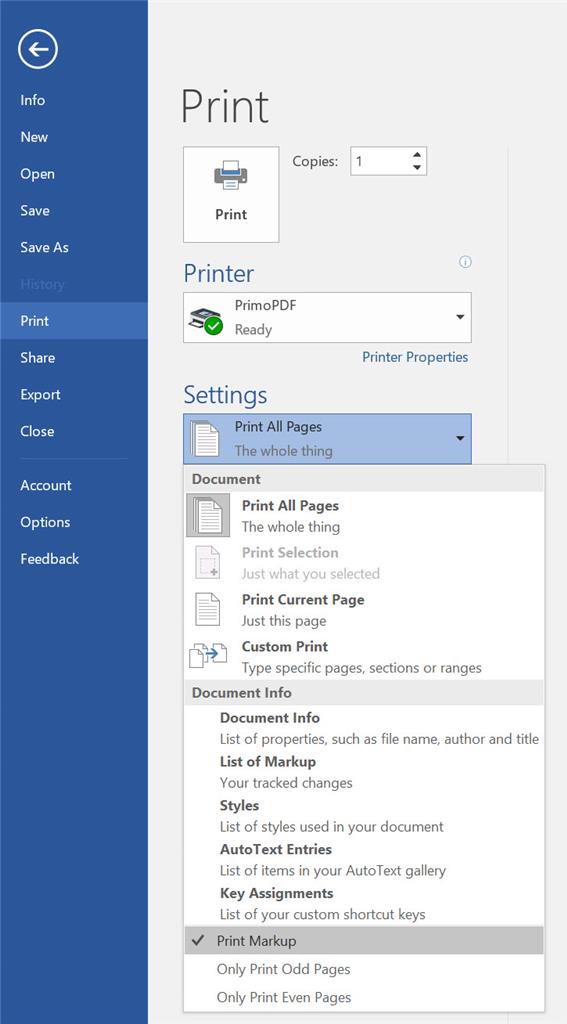Click Close in the sidebar
Screen dimensions: 567x1024
74,431
